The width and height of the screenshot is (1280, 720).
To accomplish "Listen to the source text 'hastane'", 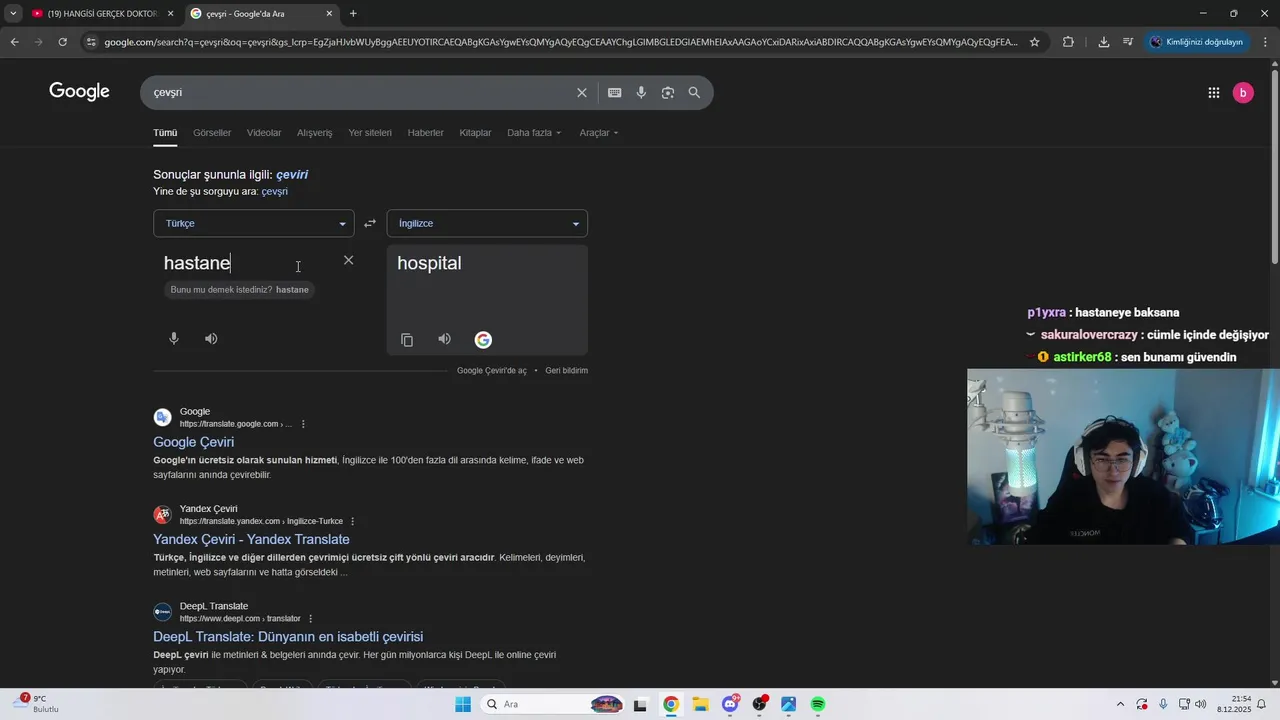I will [x=211, y=338].
